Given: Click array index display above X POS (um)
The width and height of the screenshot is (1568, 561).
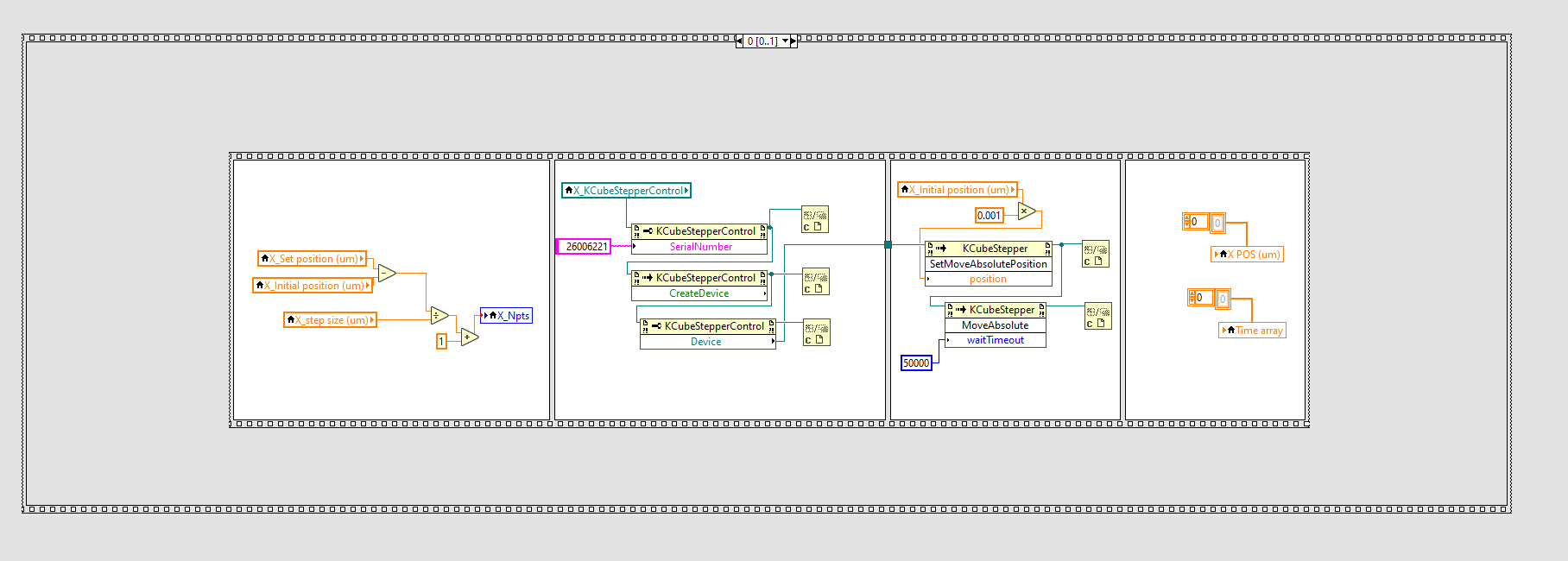Looking at the screenshot, I should (1195, 222).
